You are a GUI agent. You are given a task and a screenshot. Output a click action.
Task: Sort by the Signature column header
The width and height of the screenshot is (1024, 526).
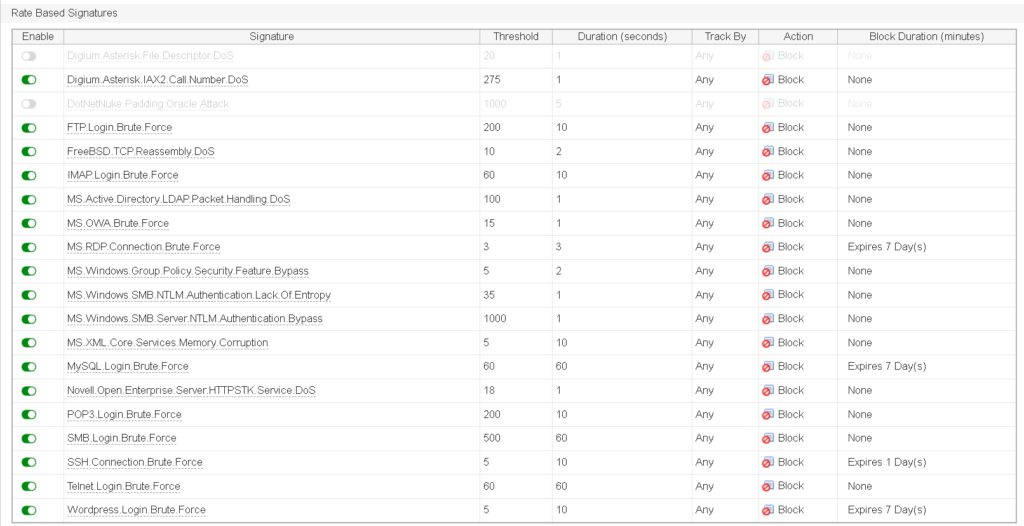[272, 37]
